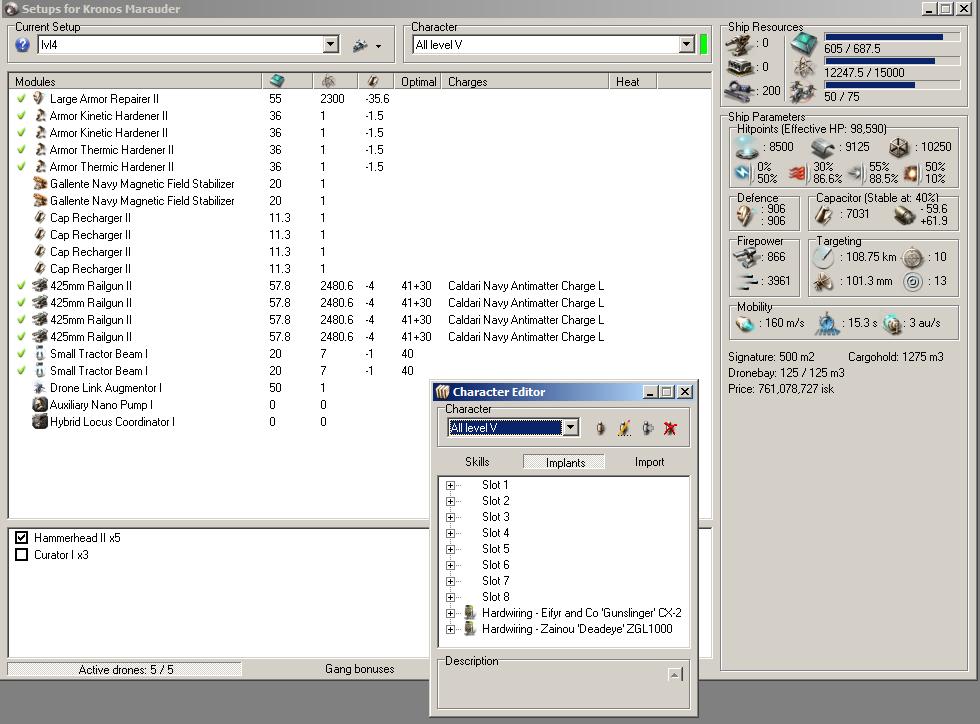Screen dimensions: 980x724
Task: Click the new character icon in Character Editor
Action: [x=600, y=428]
